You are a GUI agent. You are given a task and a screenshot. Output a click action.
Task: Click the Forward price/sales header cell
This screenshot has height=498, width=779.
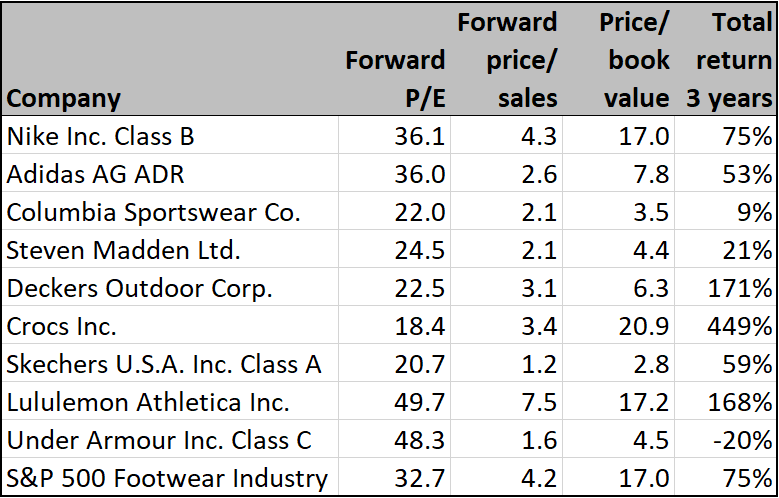point(507,59)
